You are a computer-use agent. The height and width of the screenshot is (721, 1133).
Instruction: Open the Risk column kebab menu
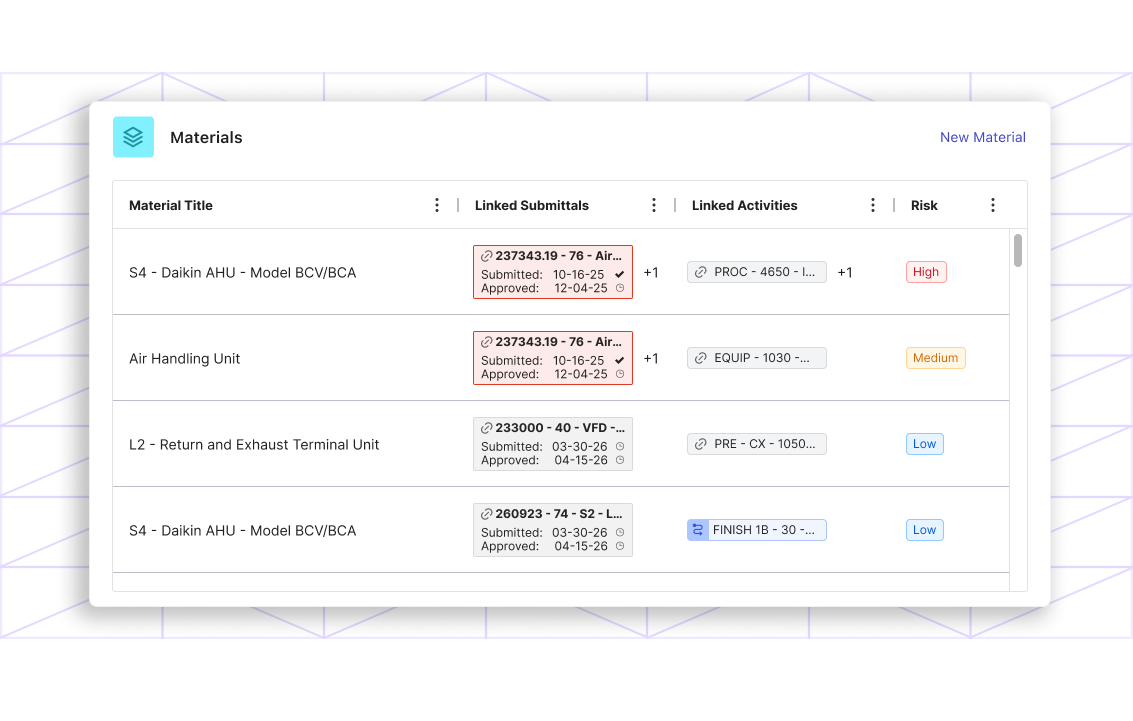click(x=993, y=204)
